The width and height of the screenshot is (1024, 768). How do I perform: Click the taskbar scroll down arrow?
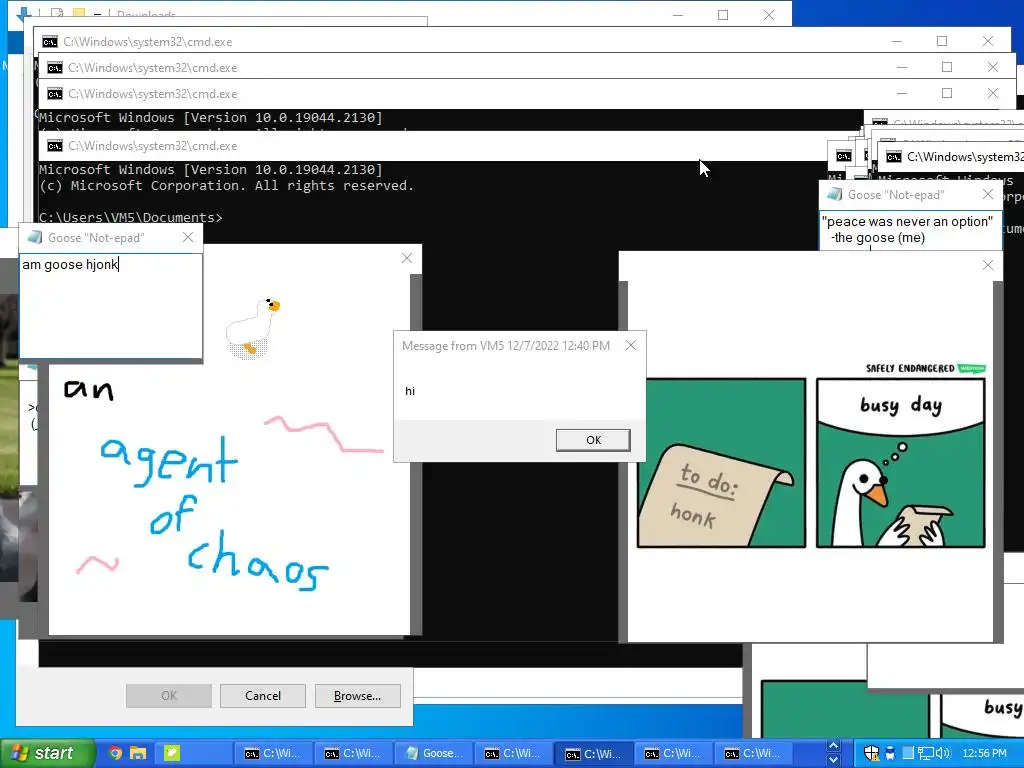click(833, 760)
